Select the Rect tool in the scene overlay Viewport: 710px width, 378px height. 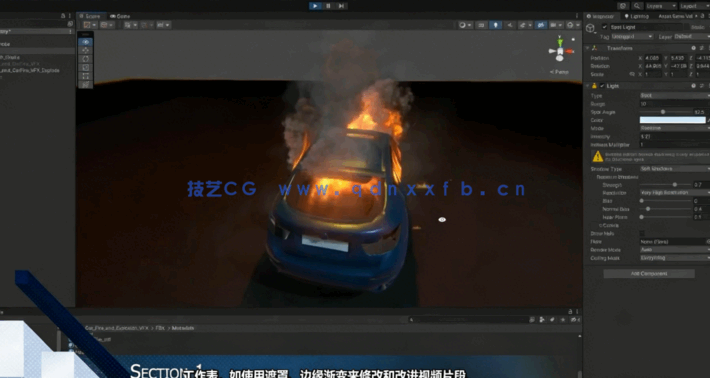(x=86, y=76)
